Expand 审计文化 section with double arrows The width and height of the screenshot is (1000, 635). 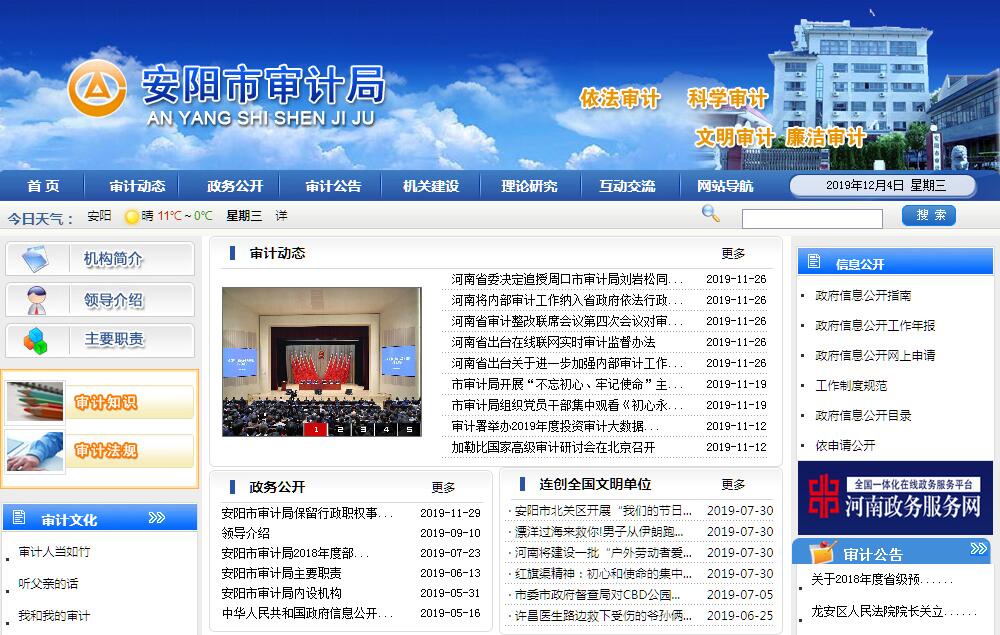pos(157,518)
